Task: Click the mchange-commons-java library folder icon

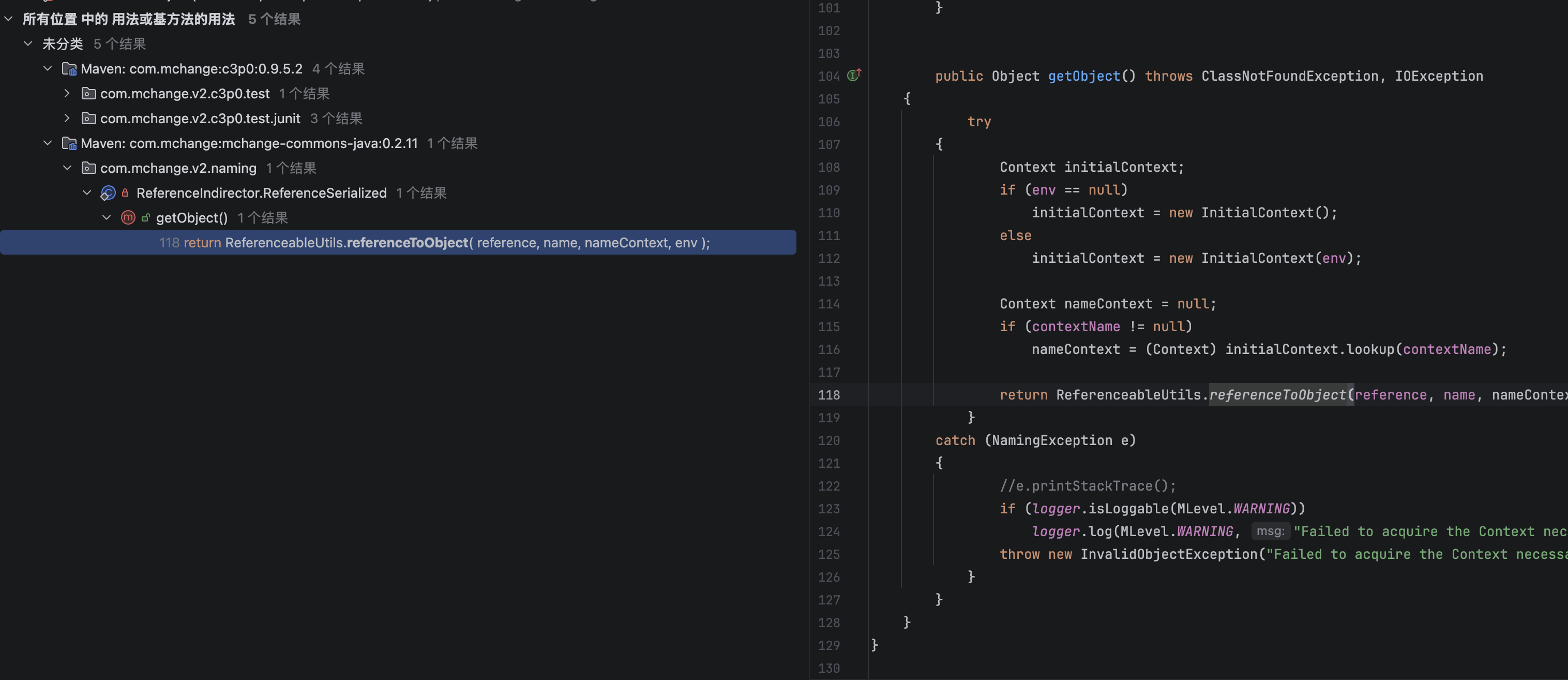Action: click(x=69, y=143)
